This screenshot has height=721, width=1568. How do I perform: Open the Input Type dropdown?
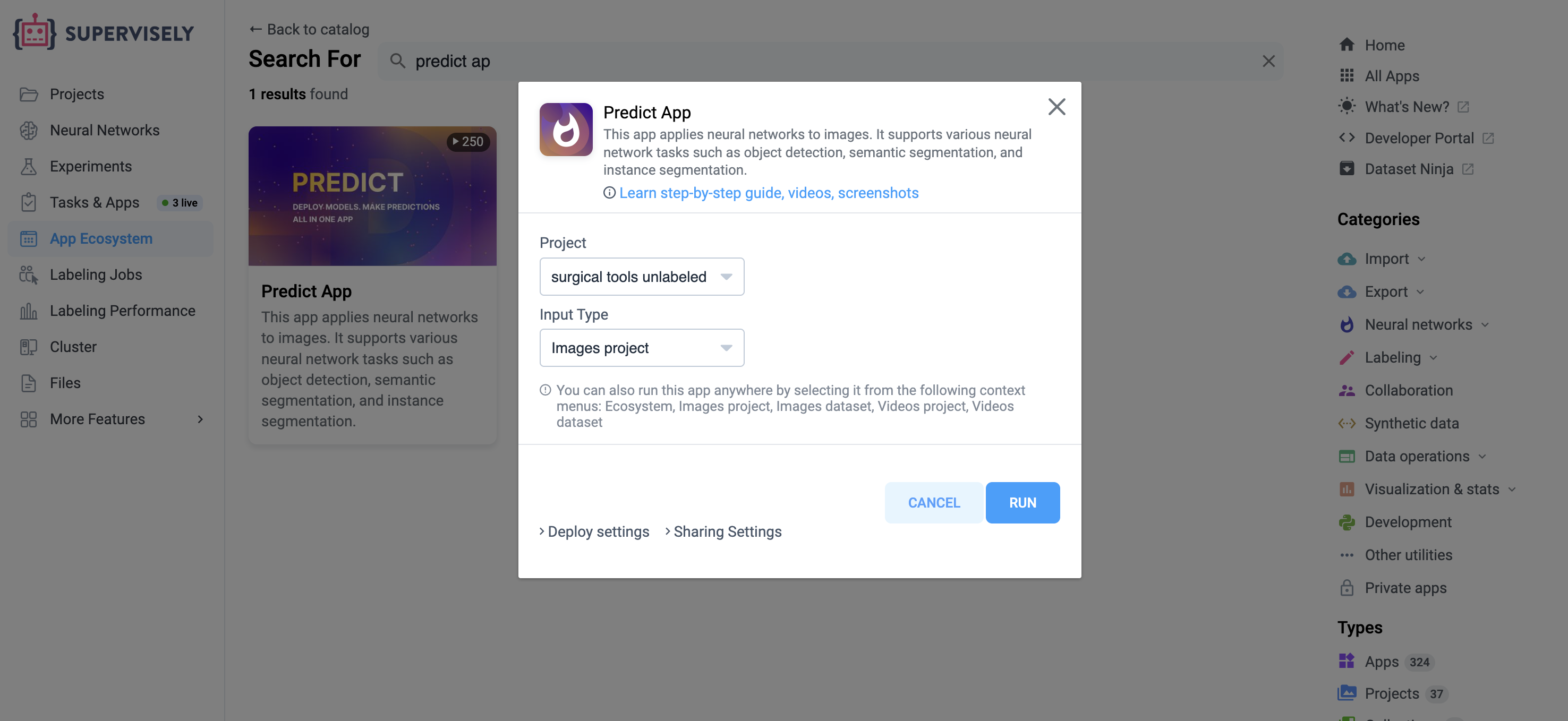pos(642,348)
